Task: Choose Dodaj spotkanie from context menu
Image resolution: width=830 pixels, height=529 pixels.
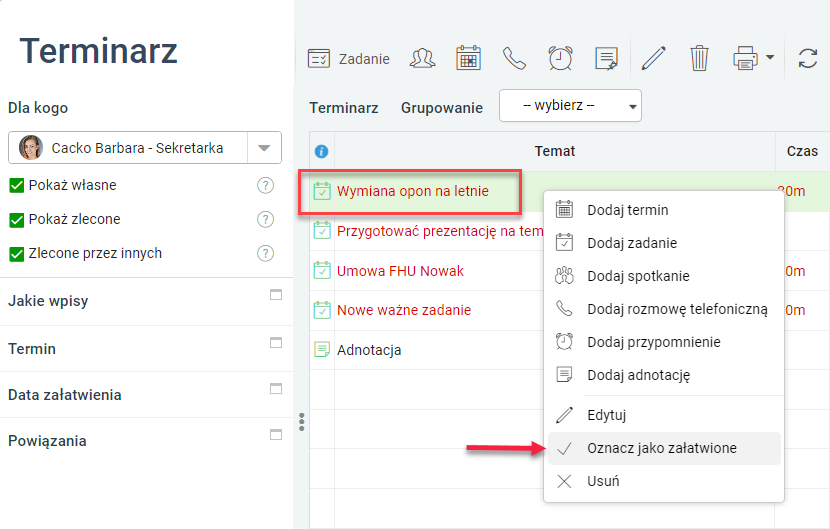Action: pos(664,276)
